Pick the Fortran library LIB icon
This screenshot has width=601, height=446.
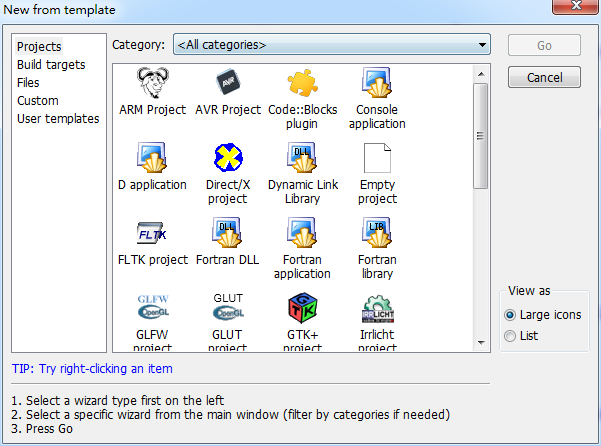pos(377,233)
